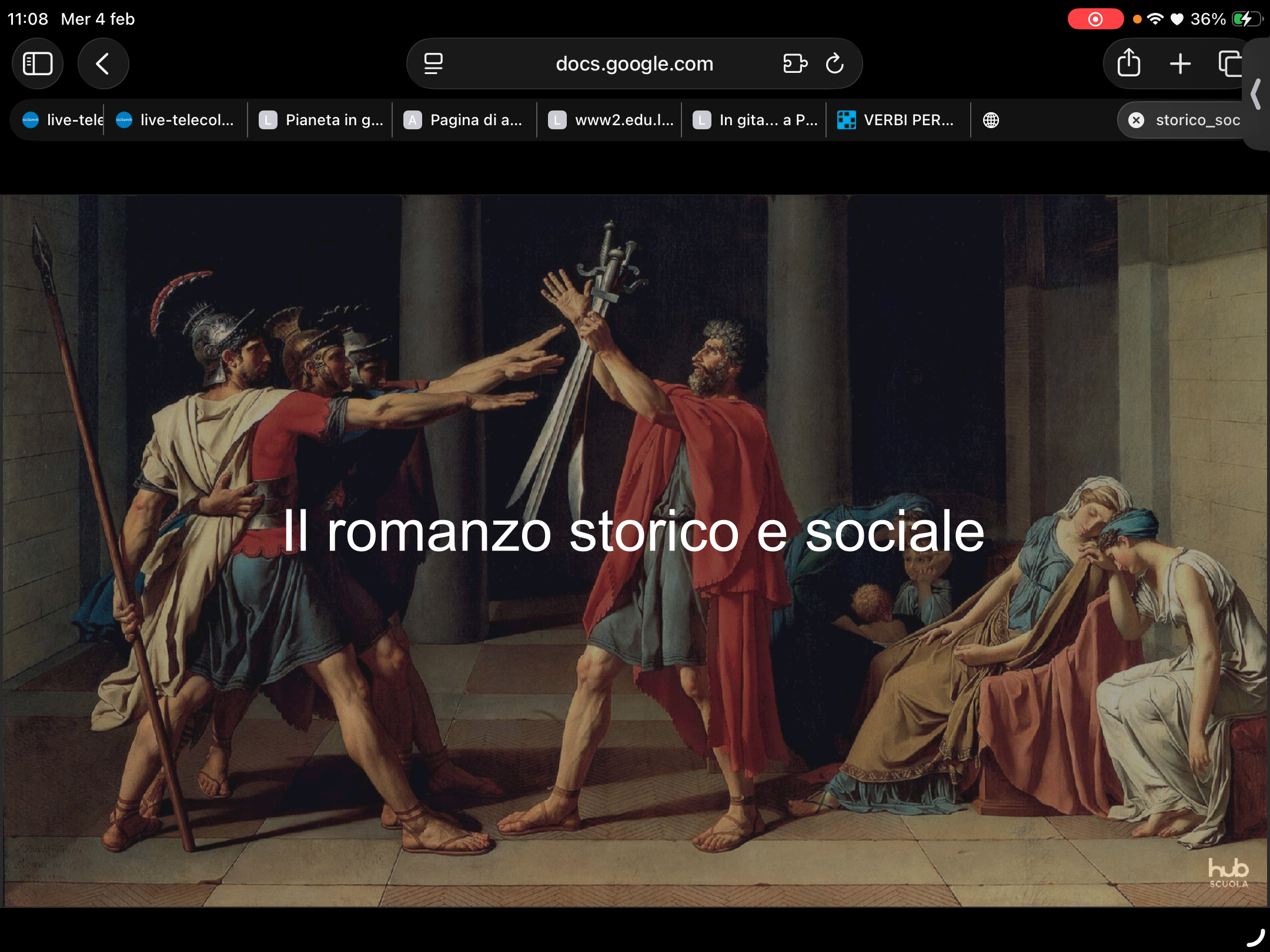The width and height of the screenshot is (1270, 952).
Task: Tap docs.google.com address field
Action: pos(634,63)
